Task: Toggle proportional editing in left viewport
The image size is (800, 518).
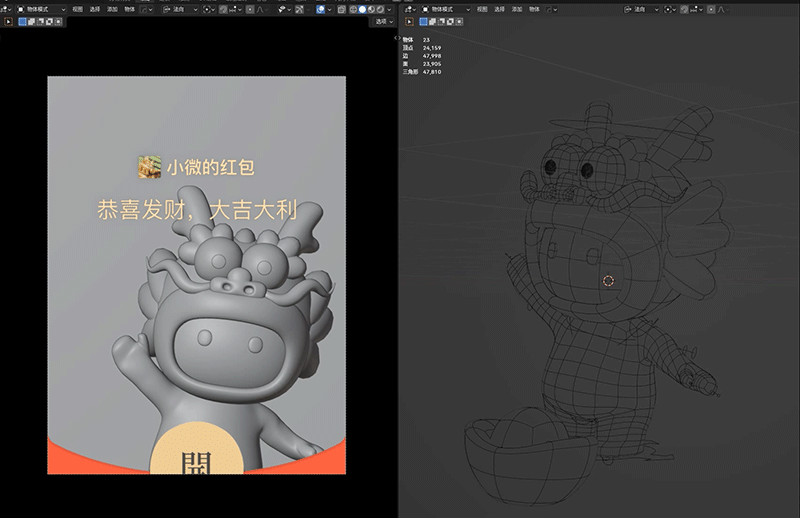Action: pyautogui.click(x=250, y=9)
